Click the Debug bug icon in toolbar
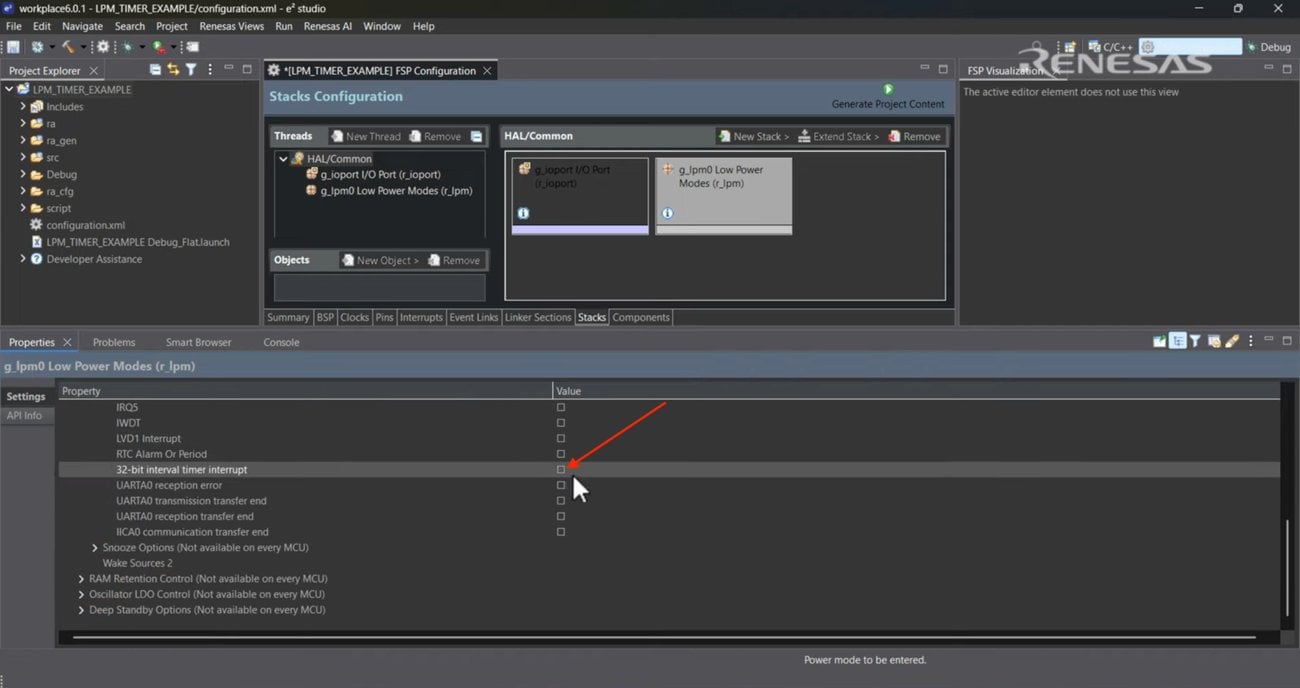 pyautogui.click(x=128, y=47)
